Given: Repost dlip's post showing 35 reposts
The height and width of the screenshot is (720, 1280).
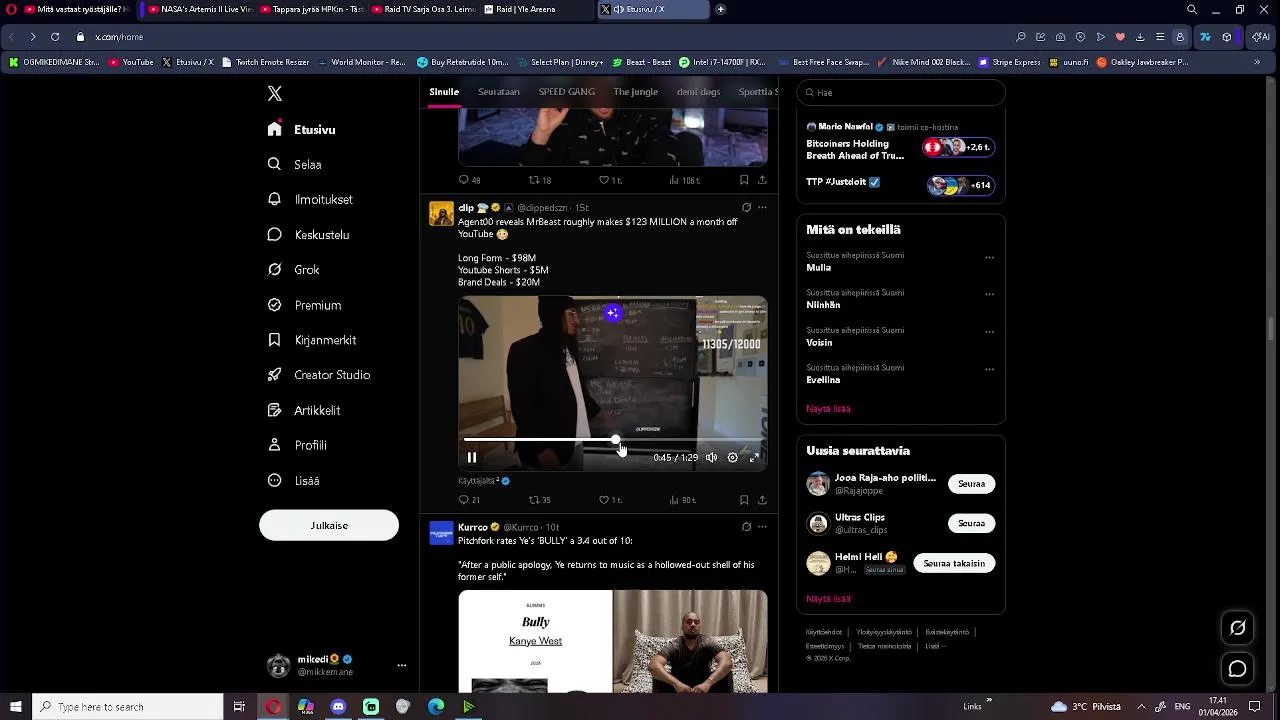Looking at the screenshot, I should (540, 500).
